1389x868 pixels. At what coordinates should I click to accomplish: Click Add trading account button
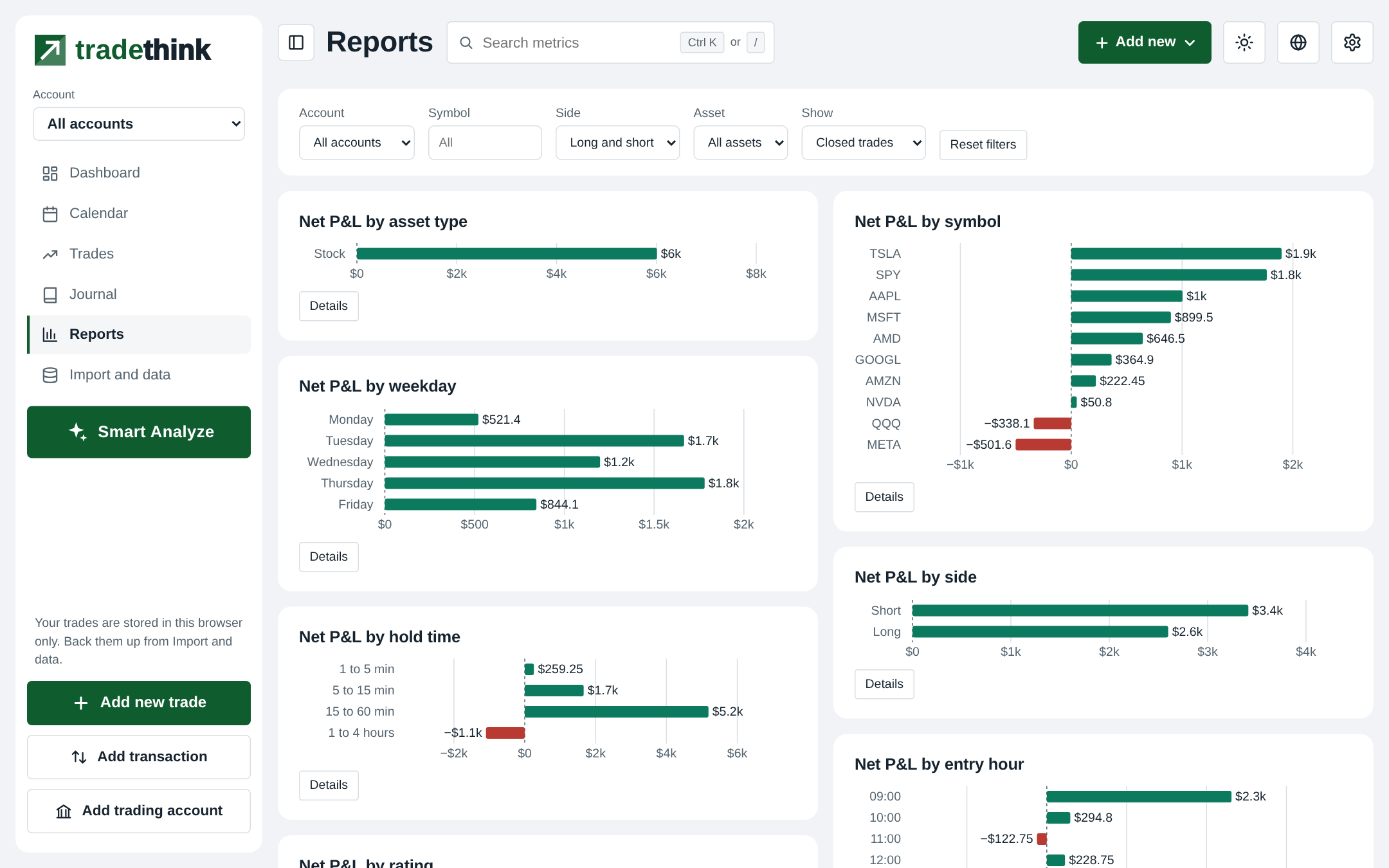coord(139,811)
